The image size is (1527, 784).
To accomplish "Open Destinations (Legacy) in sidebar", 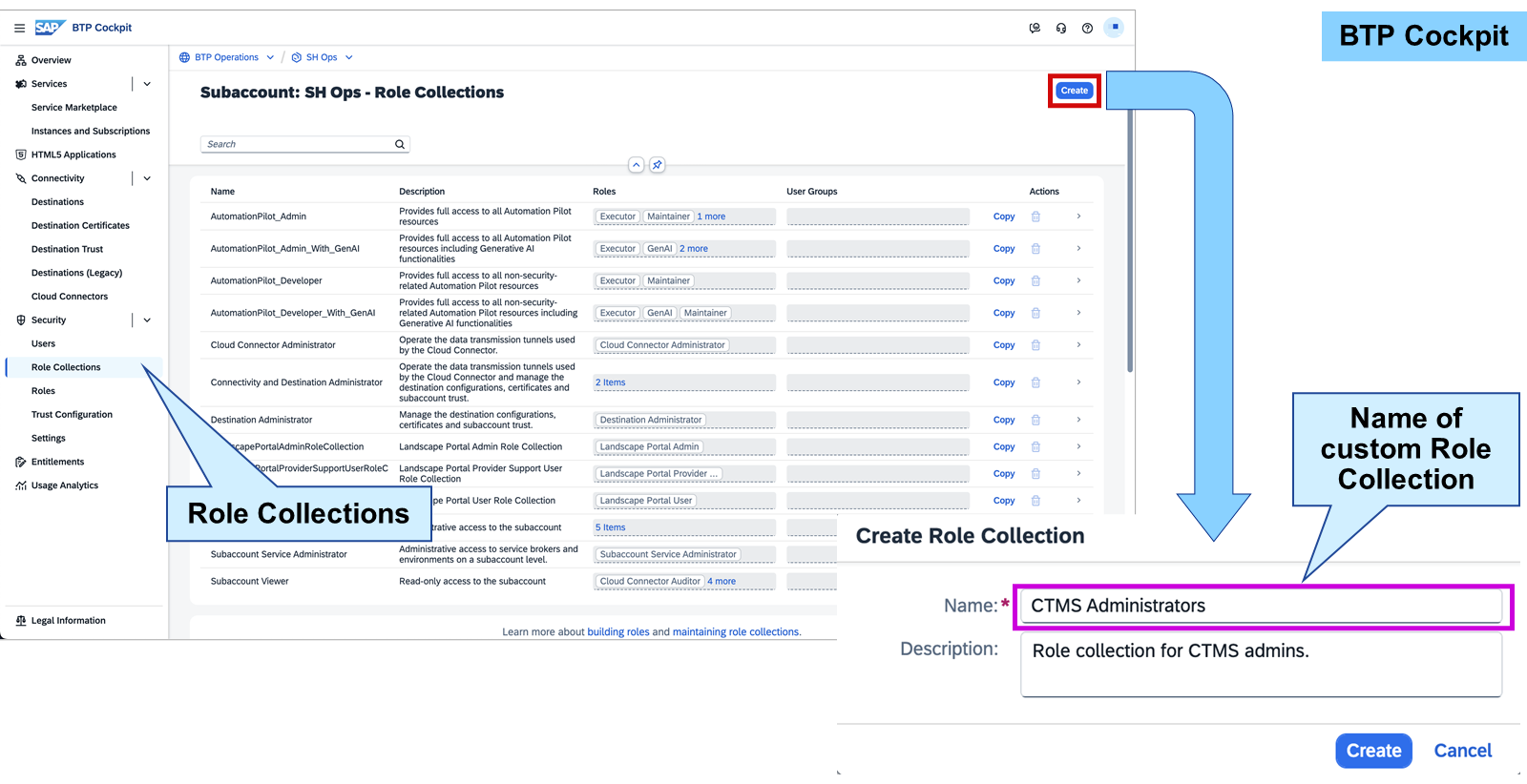I will click(x=76, y=273).
